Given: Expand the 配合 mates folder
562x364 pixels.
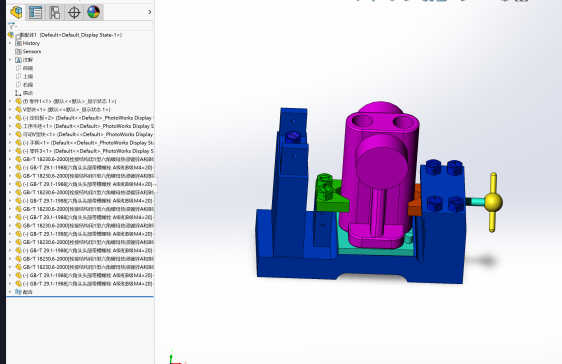Looking at the screenshot, I should point(10,292).
